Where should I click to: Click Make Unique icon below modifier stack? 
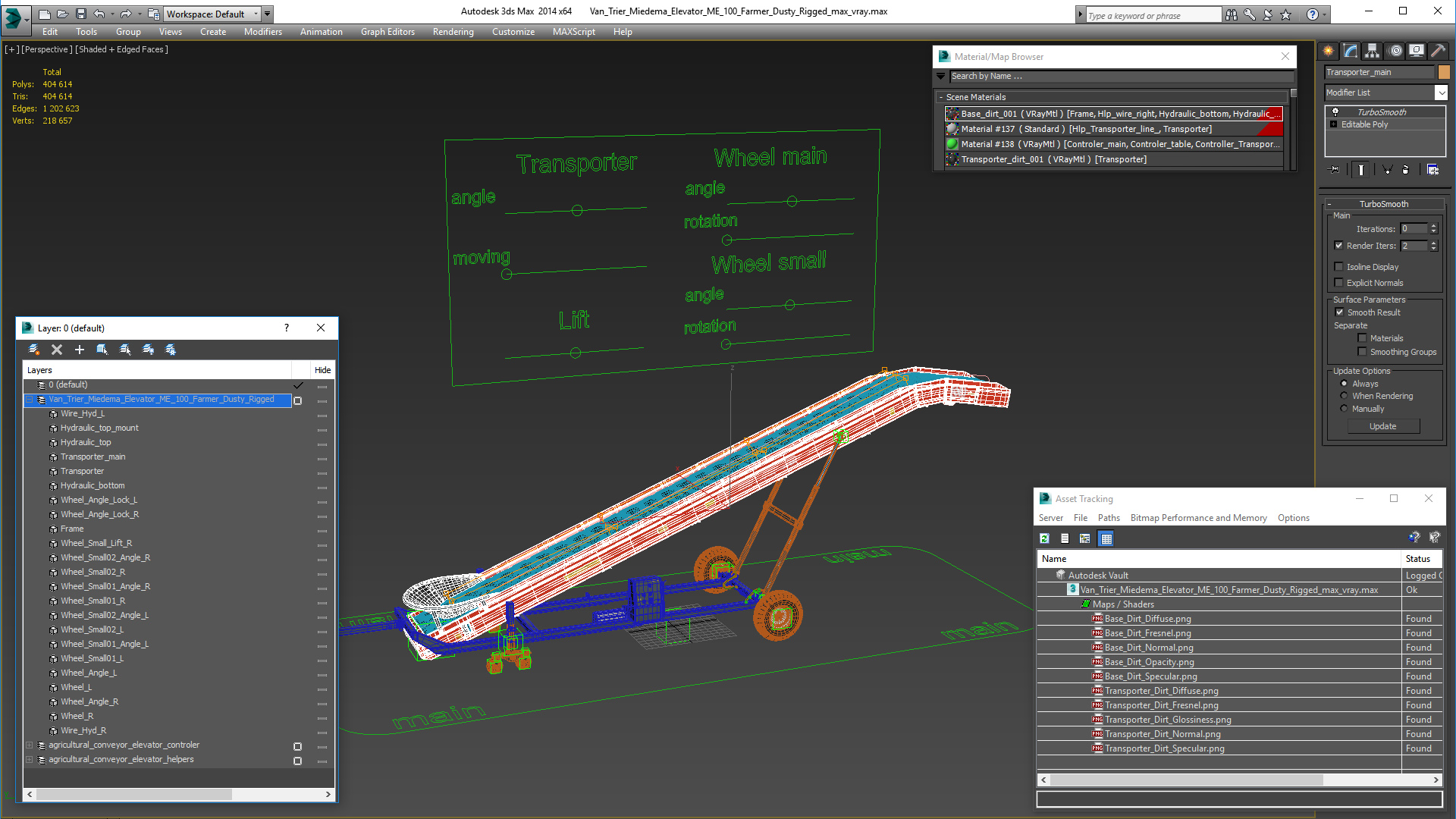point(1387,170)
